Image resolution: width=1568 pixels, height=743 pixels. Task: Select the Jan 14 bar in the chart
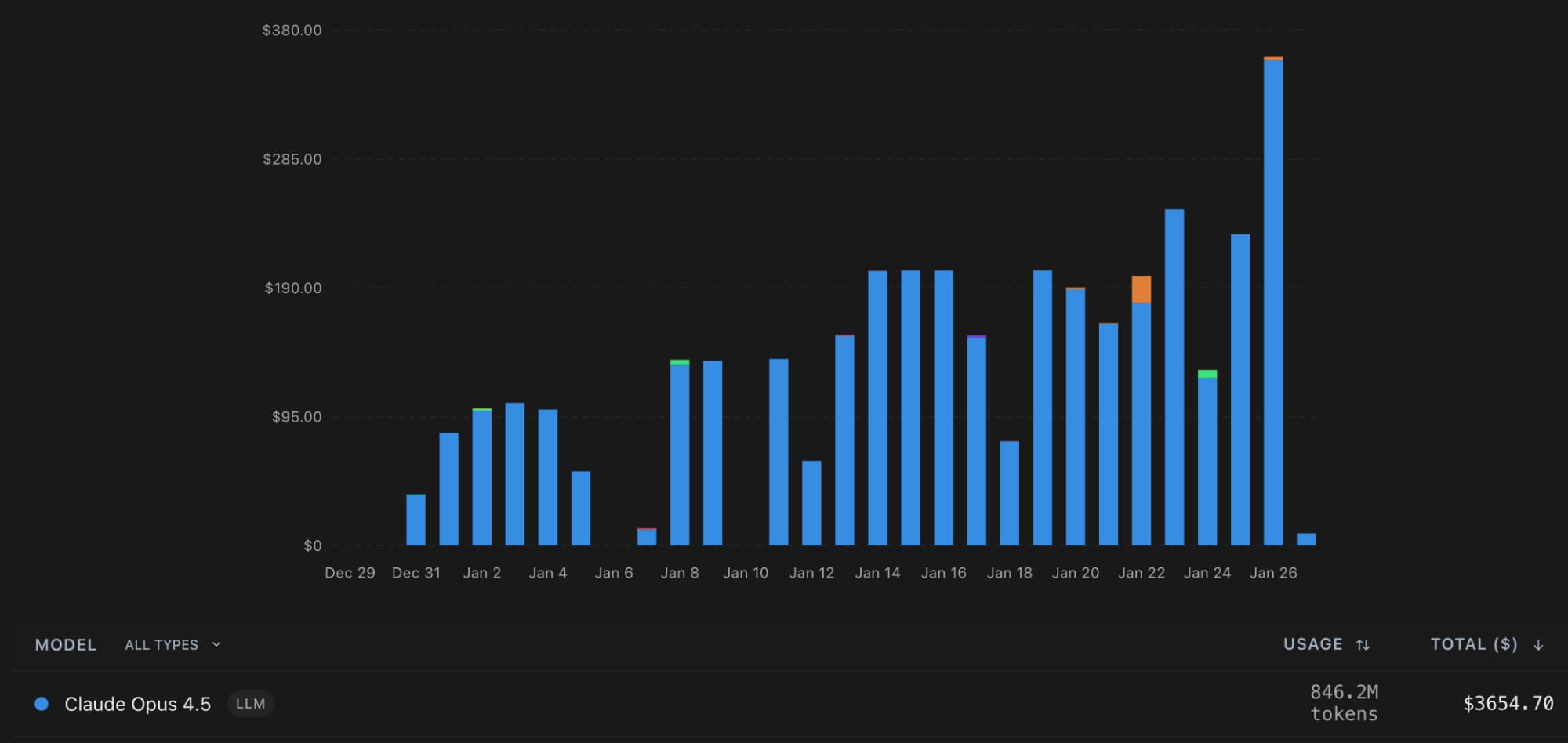pyautogui.click(x=877, y=408)
